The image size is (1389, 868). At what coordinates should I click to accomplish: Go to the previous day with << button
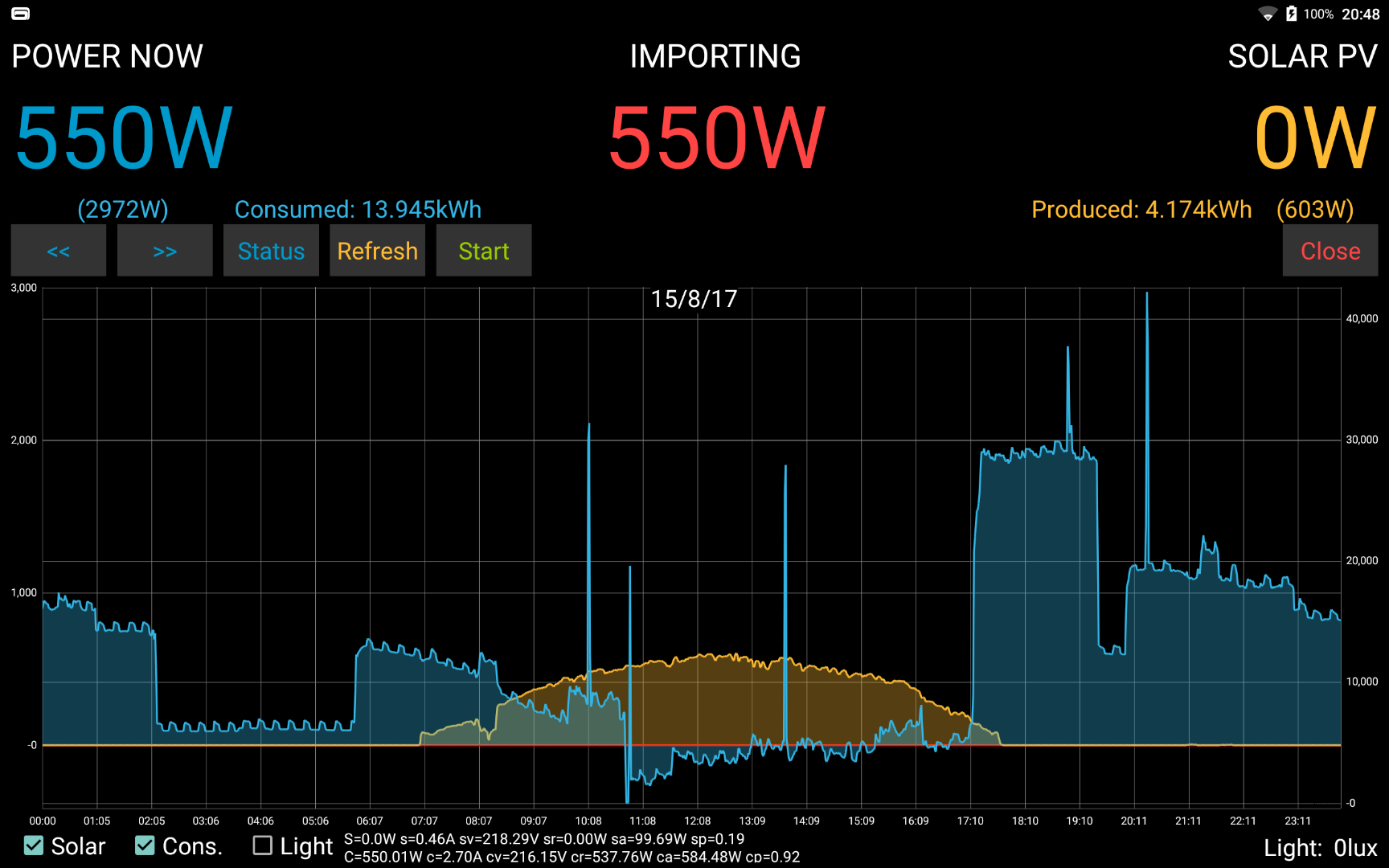click(x=58, y=250)
